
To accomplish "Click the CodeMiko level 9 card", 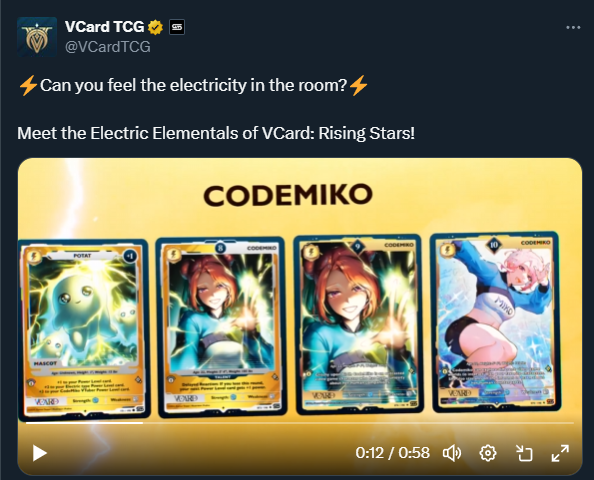I will 358,325.
